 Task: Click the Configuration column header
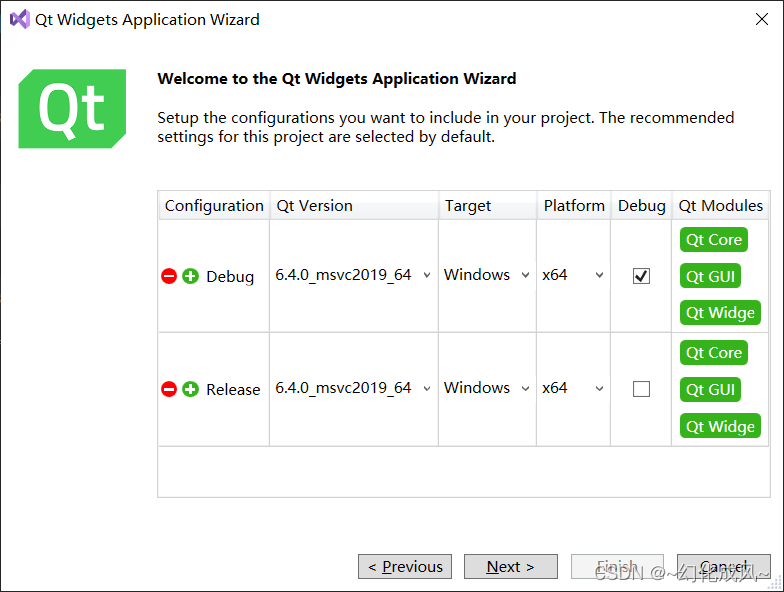[x=214, y=206]
